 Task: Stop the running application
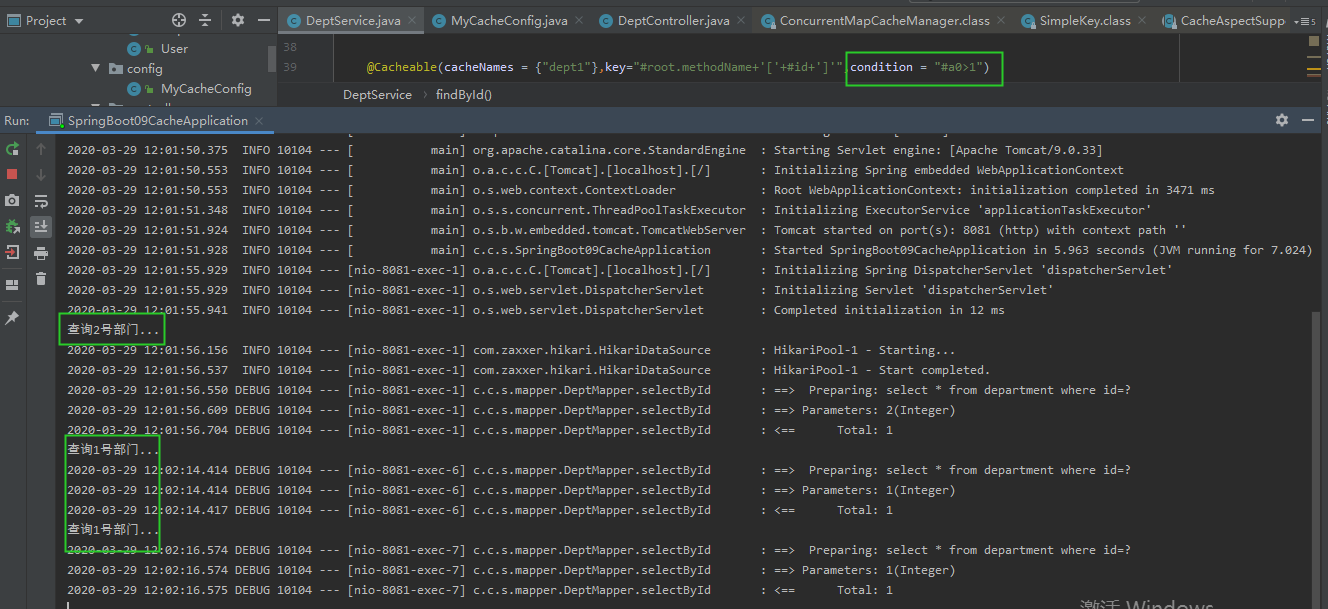point(13,174)
